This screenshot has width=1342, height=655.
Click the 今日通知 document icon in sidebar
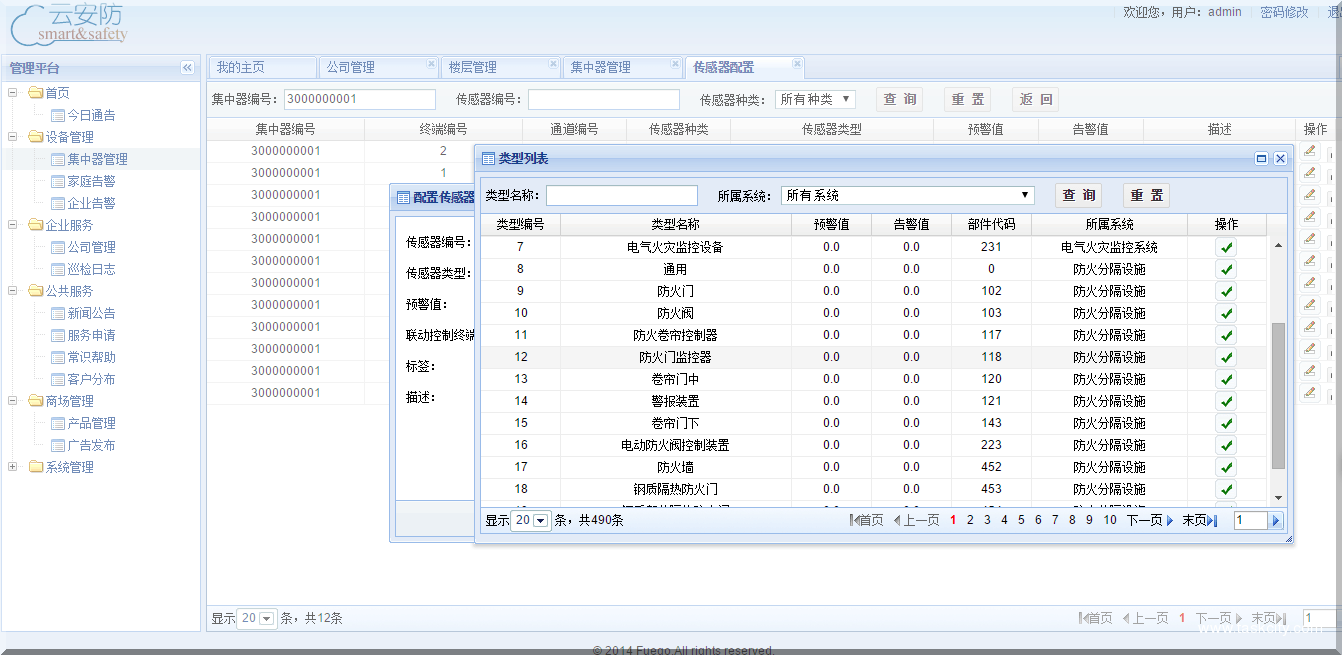click(x=60, y=115)
